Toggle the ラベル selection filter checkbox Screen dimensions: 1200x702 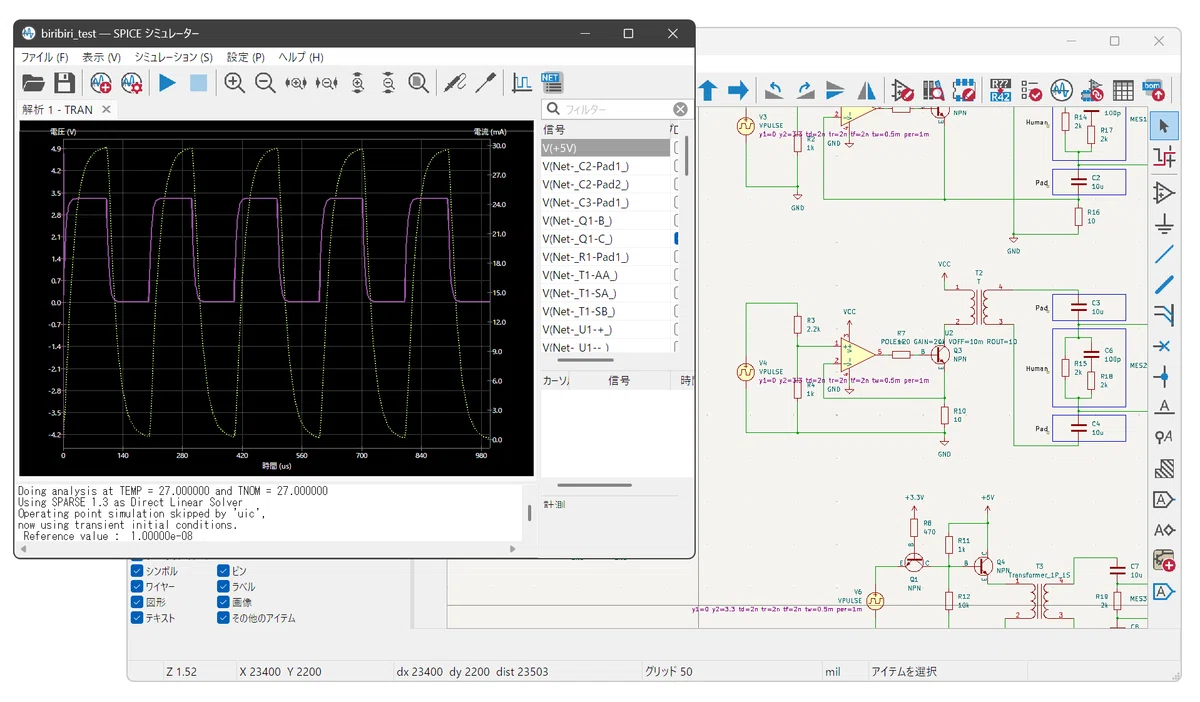click(x=223, y=587)
